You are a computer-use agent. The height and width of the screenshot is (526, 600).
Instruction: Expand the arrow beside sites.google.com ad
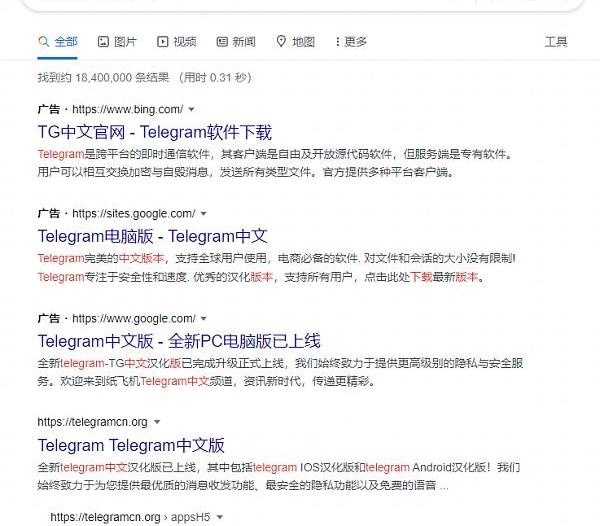204,214
